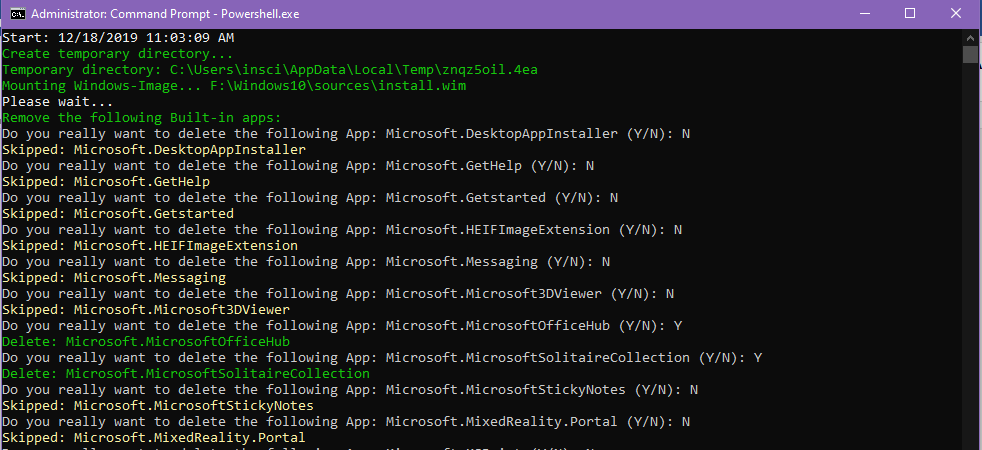Click 'Delete: Microsoft.MicrosoftOfficeHub' green line

click(x=145, y=342)
